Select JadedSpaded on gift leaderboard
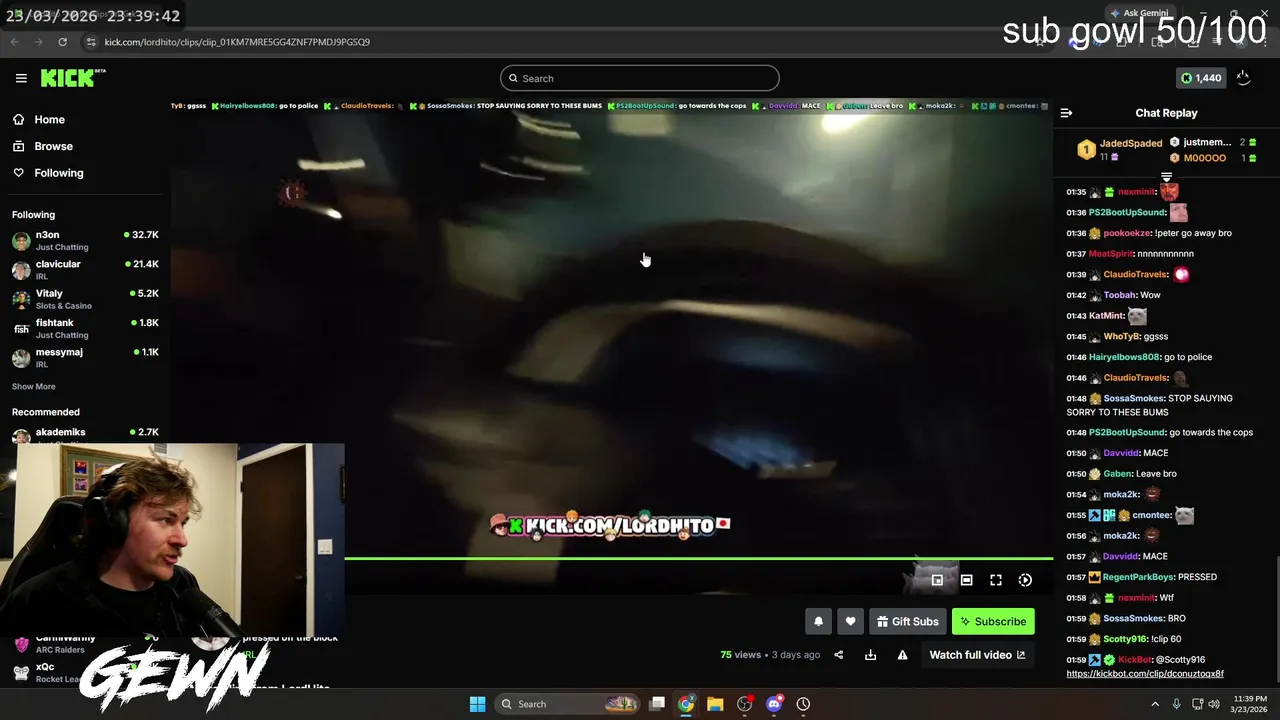The image size is (1280, 720). [x=1131, y=143]
